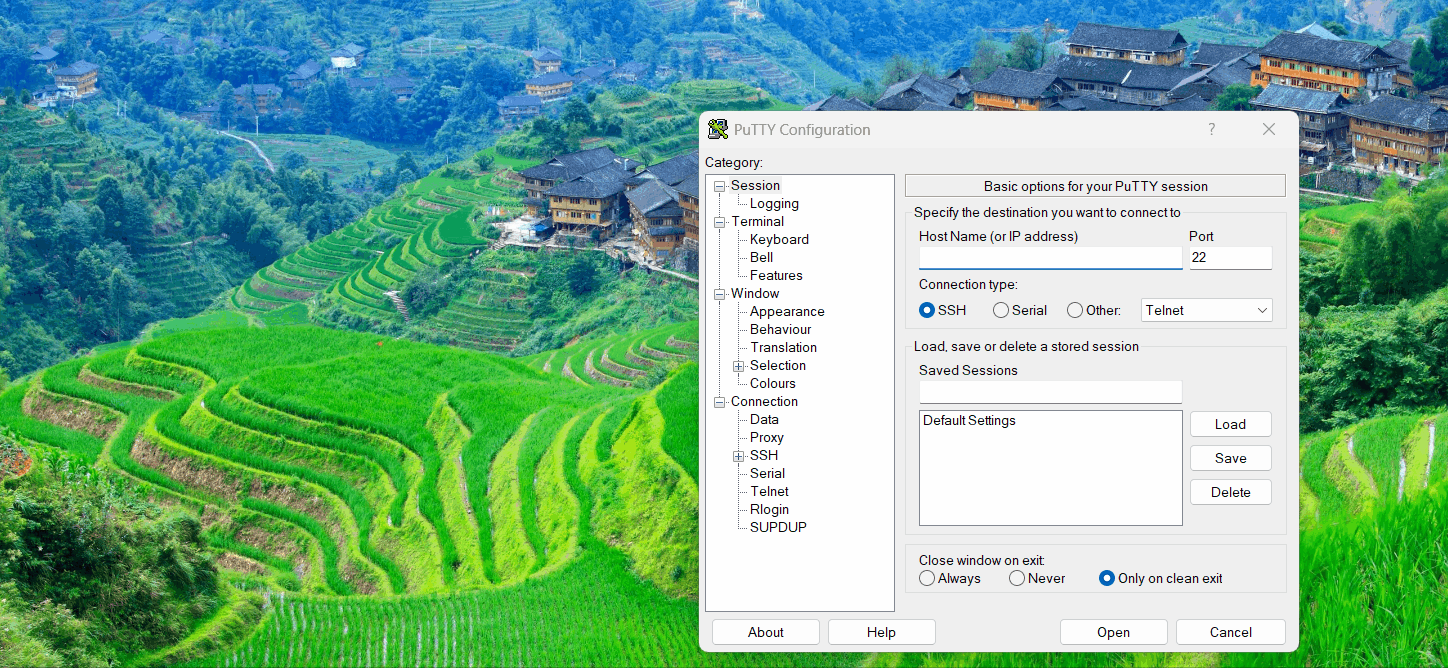Choose the Serial connection type

1001,310
